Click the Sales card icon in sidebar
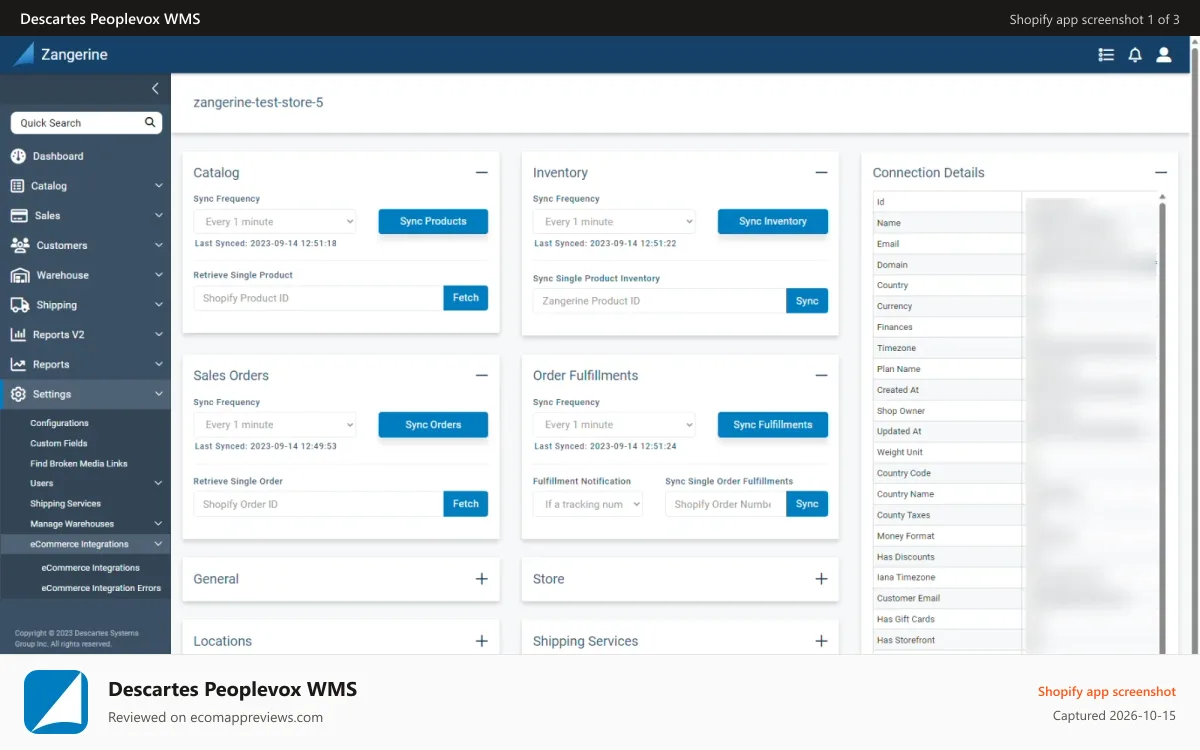The image size is (1200, 750). coord(18,216)
